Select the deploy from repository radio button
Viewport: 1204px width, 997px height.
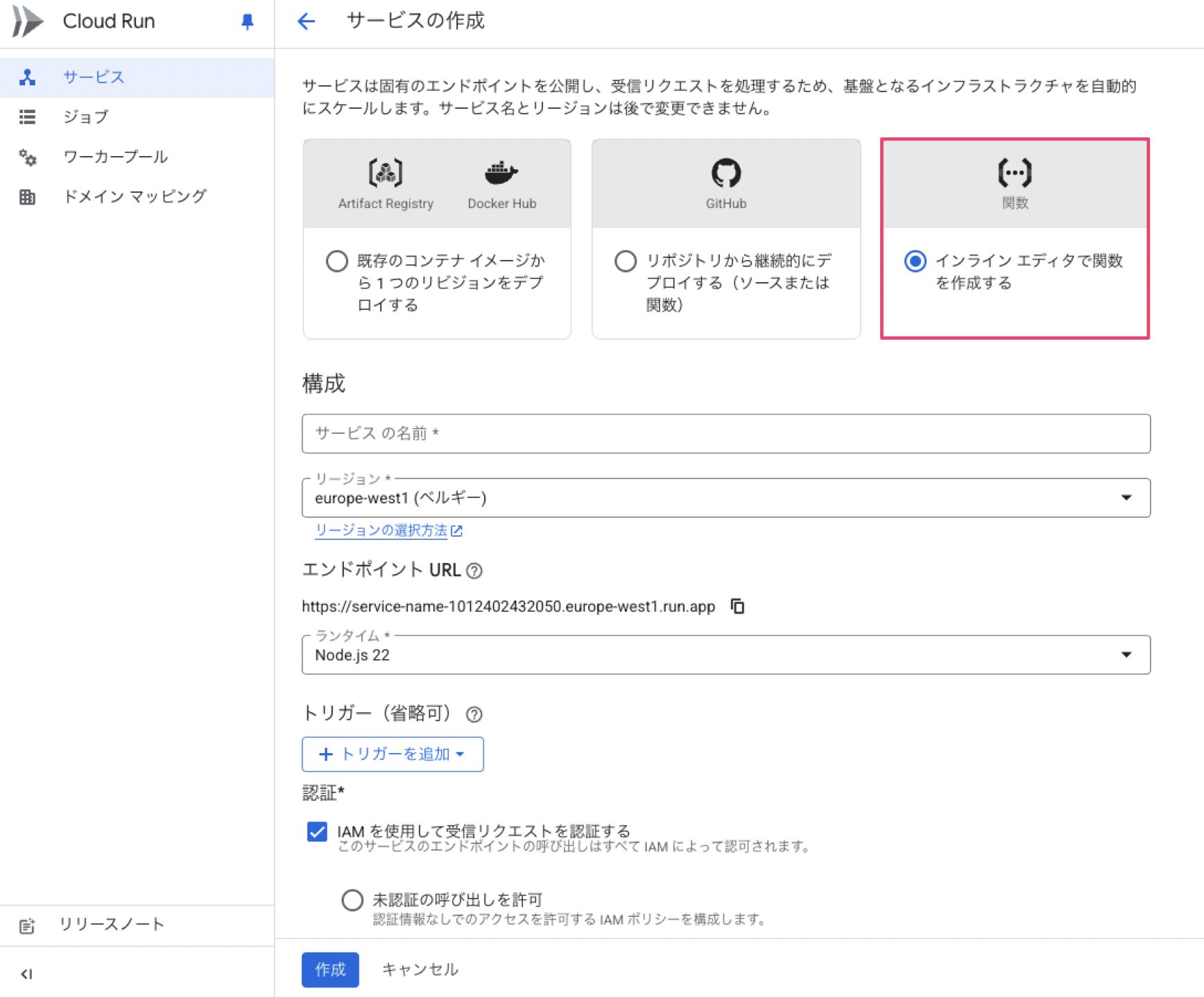click(626, 261)
